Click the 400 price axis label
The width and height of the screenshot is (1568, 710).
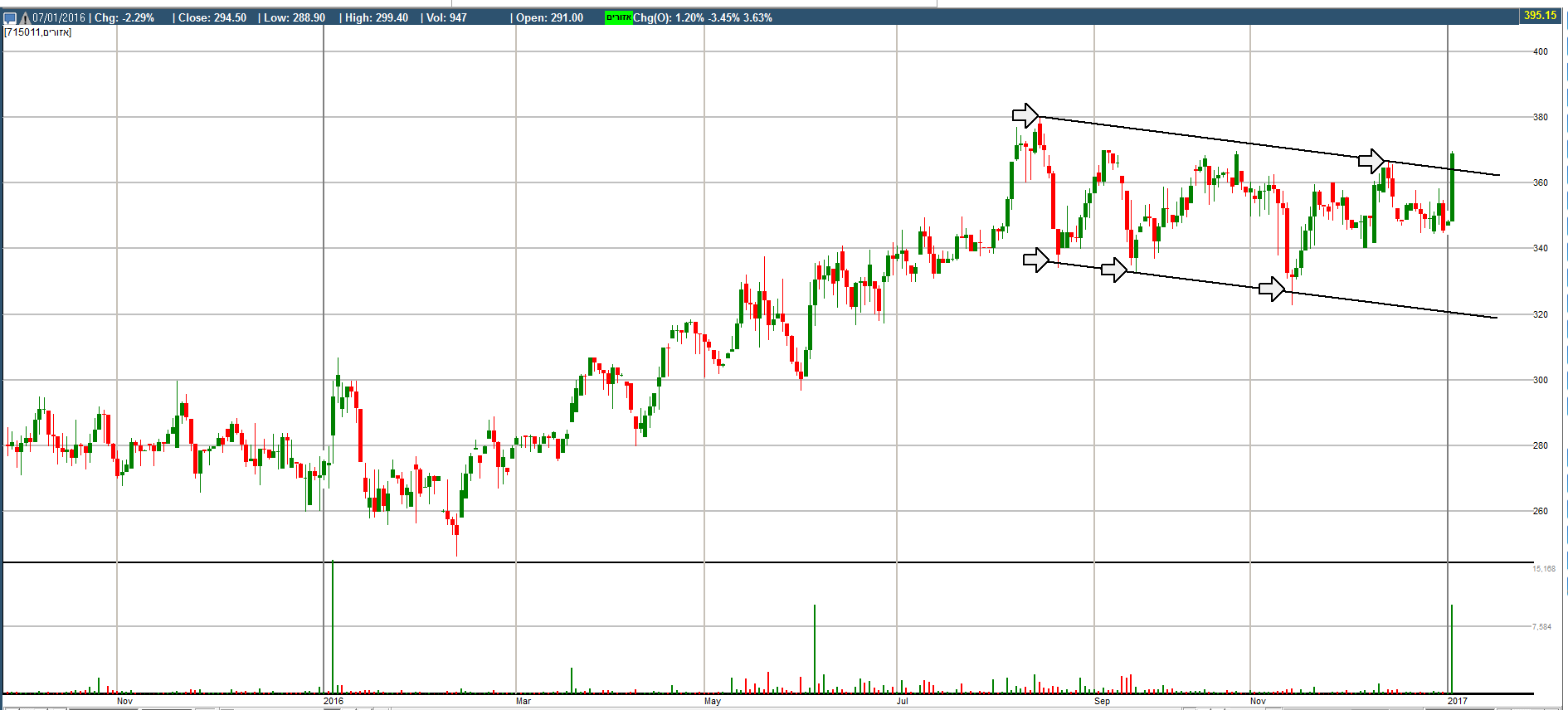point(1541,51)
